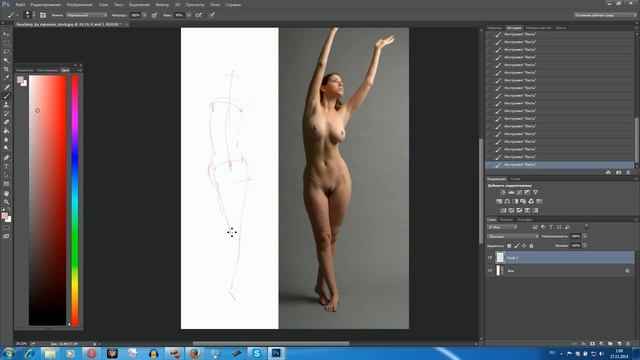The height and width of the screenshot is (360, 640).
Task: Open the Окно menu
Action: point(215,4)
